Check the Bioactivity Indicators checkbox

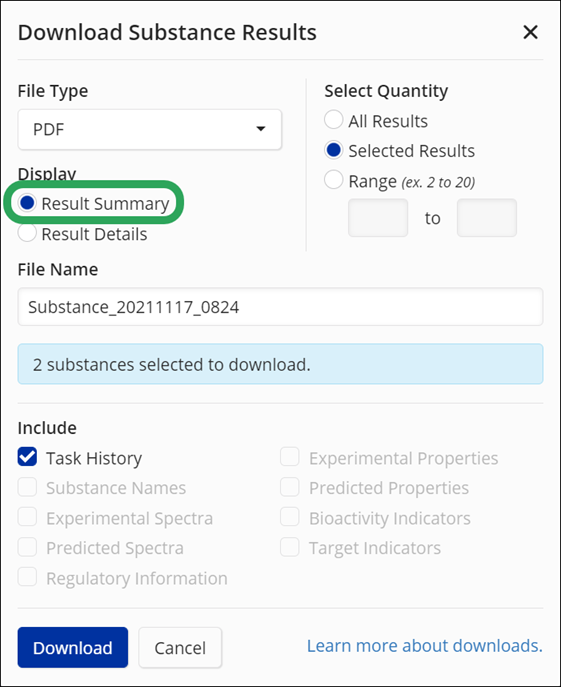pos(290,517)
